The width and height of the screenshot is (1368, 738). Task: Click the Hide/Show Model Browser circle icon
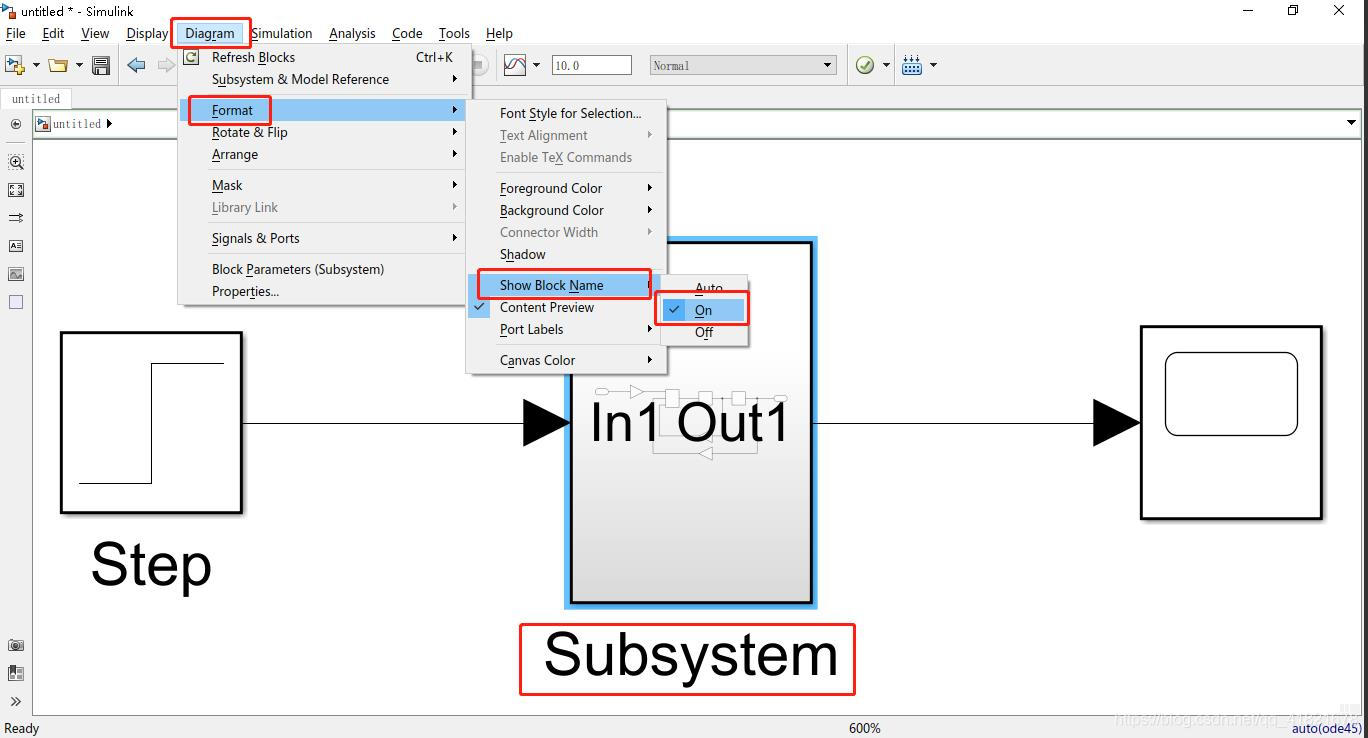[x=15, y=124]
